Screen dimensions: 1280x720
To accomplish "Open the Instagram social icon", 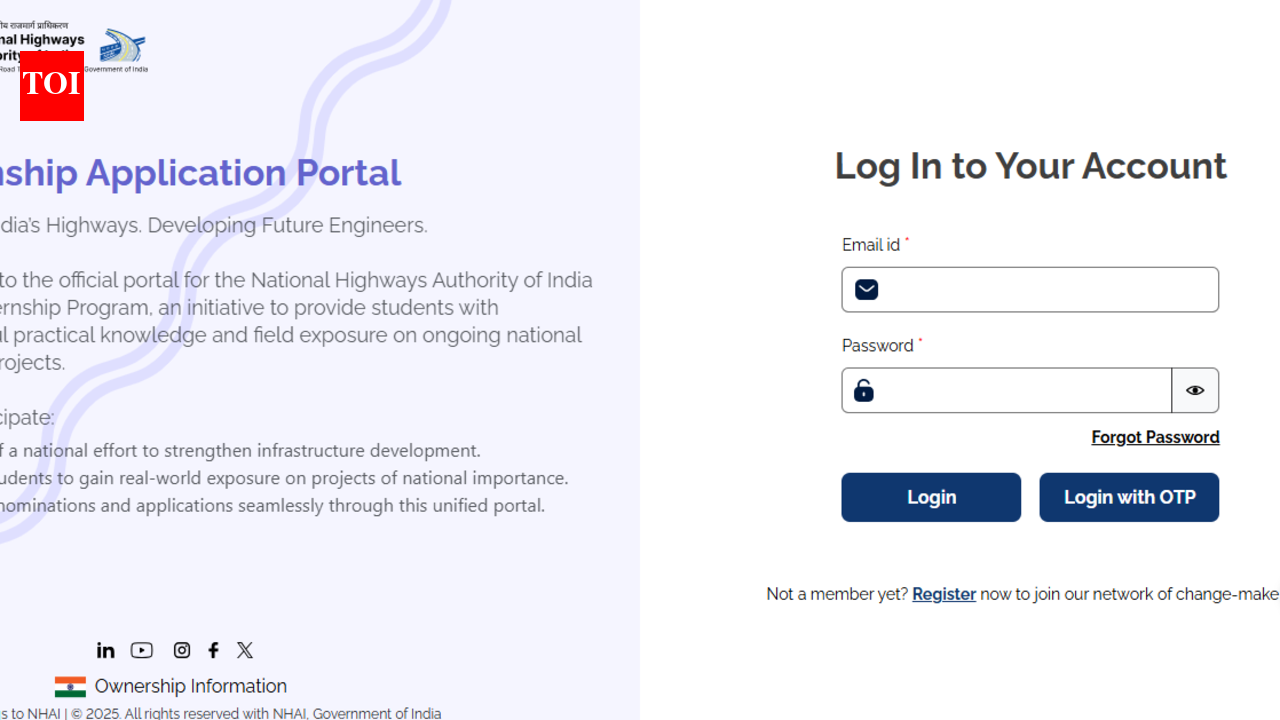I will (182, 650).
